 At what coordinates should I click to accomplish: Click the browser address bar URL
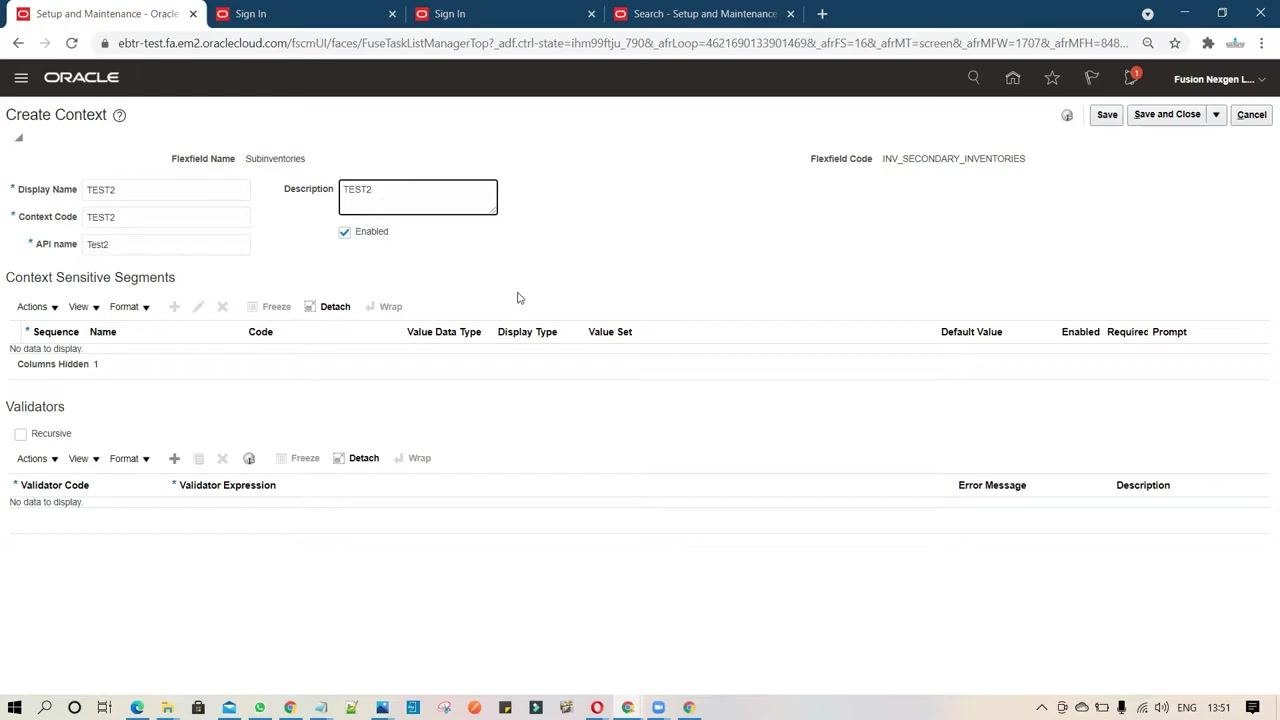pos(622,43)
